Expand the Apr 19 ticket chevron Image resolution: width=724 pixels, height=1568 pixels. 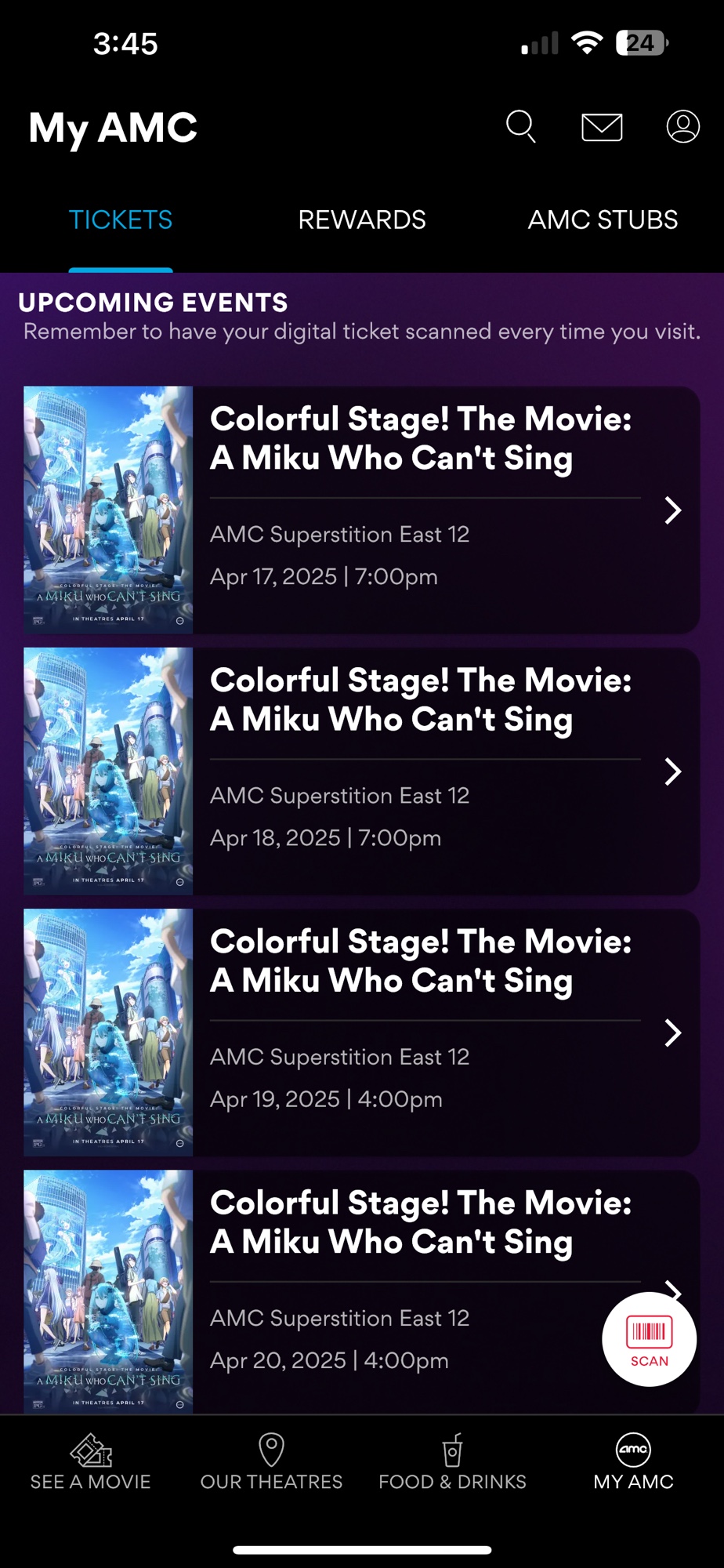(x=672, y=1033)
